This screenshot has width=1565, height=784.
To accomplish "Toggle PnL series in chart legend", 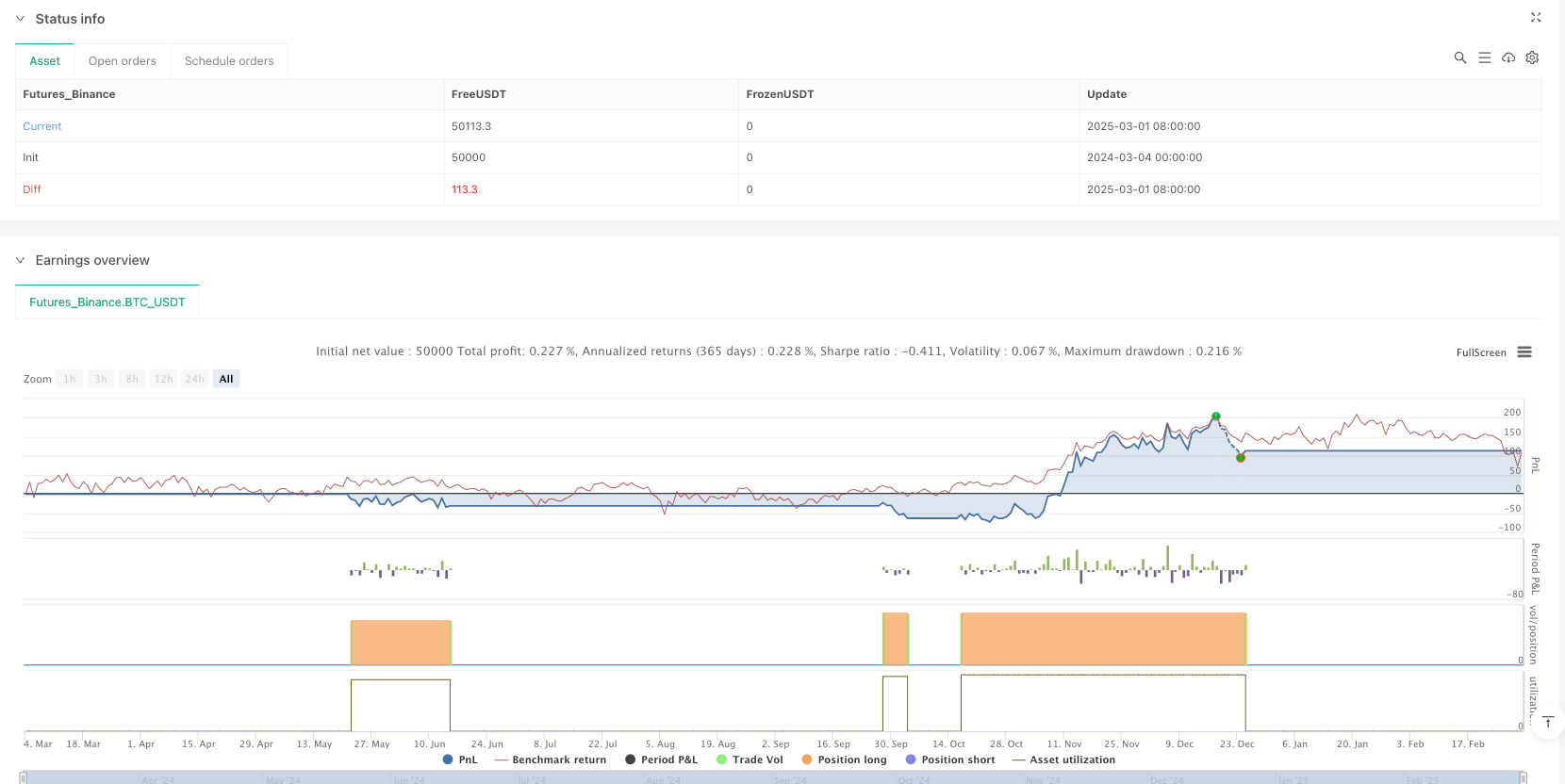I will click(x=460, y=759).
